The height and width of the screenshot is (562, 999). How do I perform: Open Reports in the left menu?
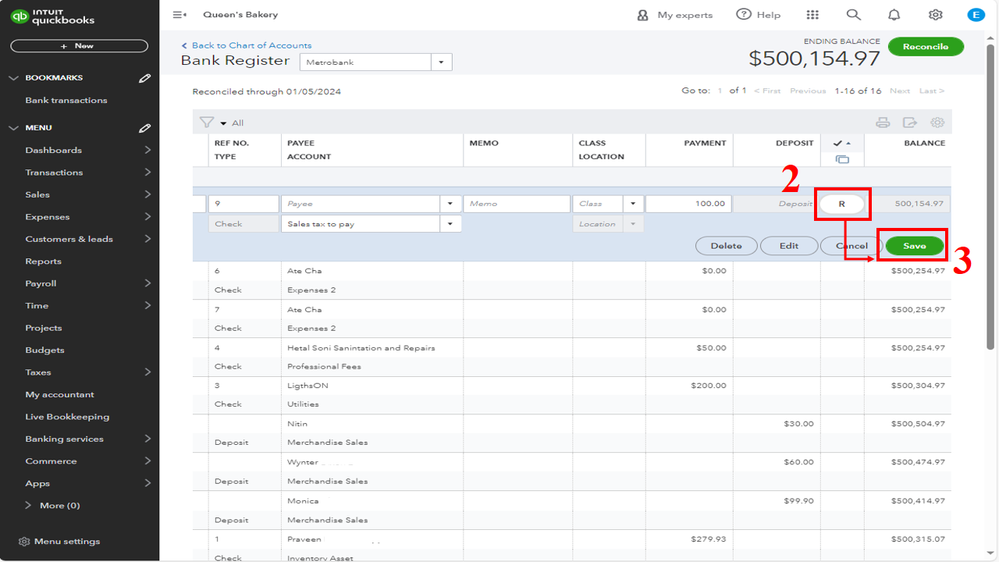(43, 261)
